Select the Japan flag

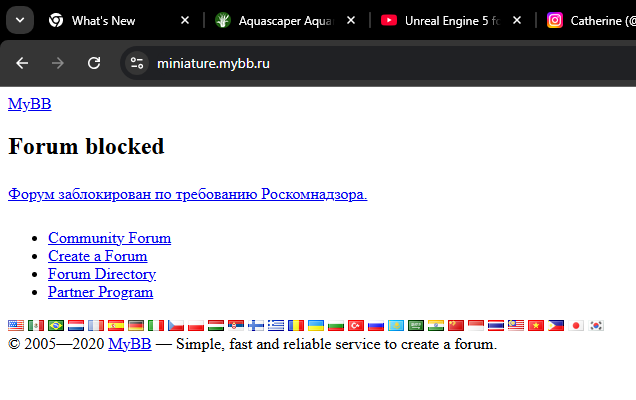(576, 325)
